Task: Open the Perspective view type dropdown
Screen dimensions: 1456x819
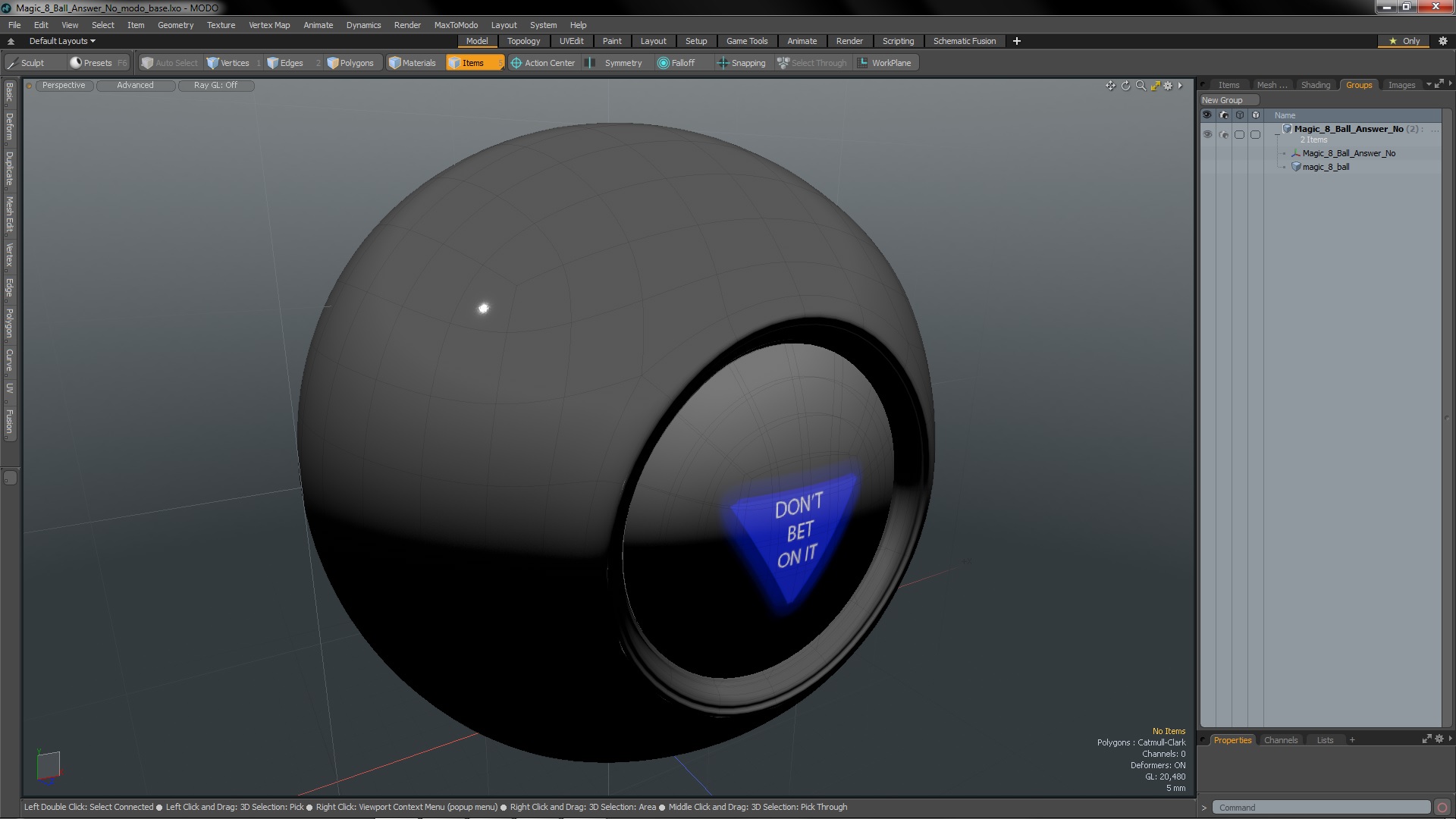Action: [x=64, y=85]
